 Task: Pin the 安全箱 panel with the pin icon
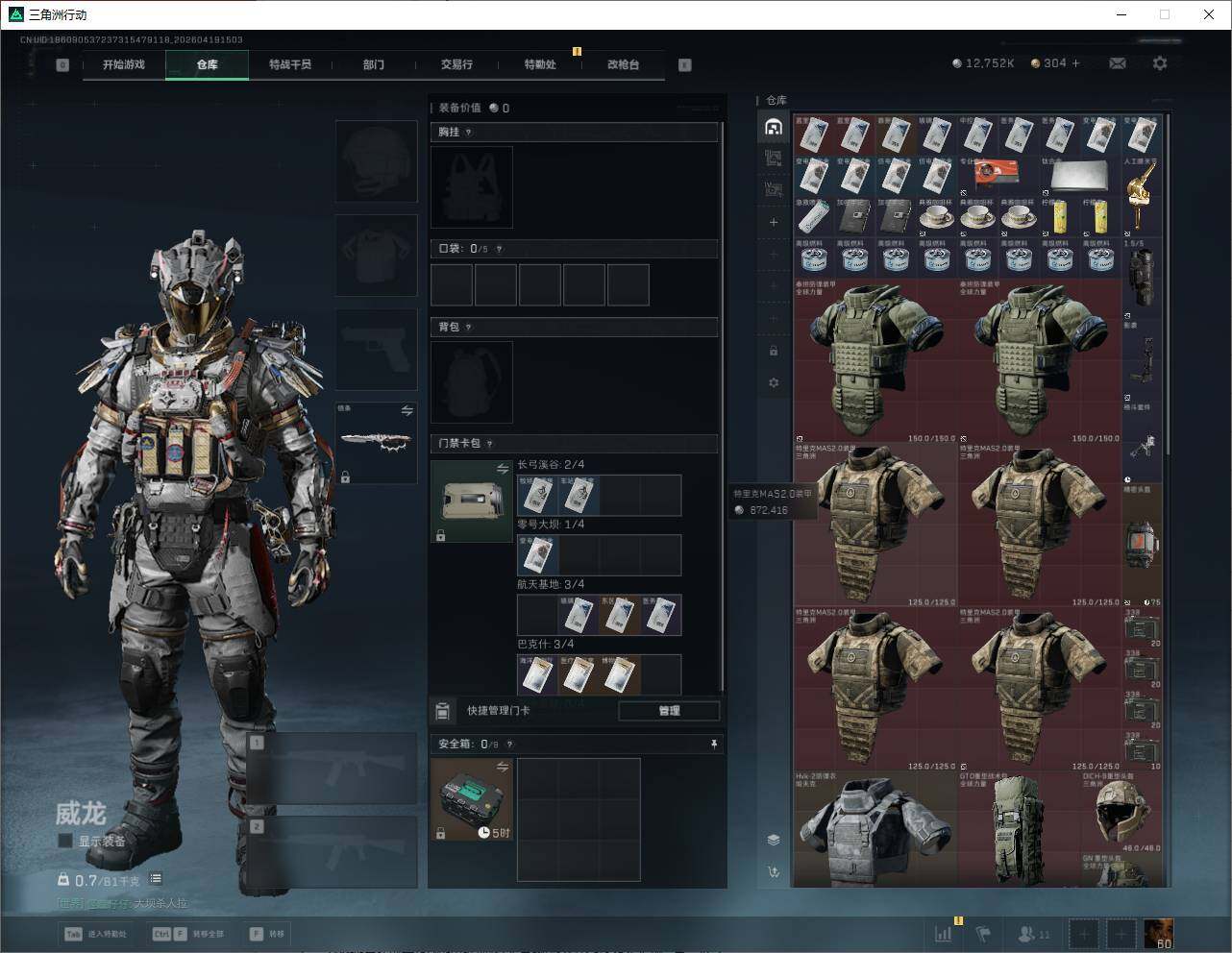click(713, 744)
